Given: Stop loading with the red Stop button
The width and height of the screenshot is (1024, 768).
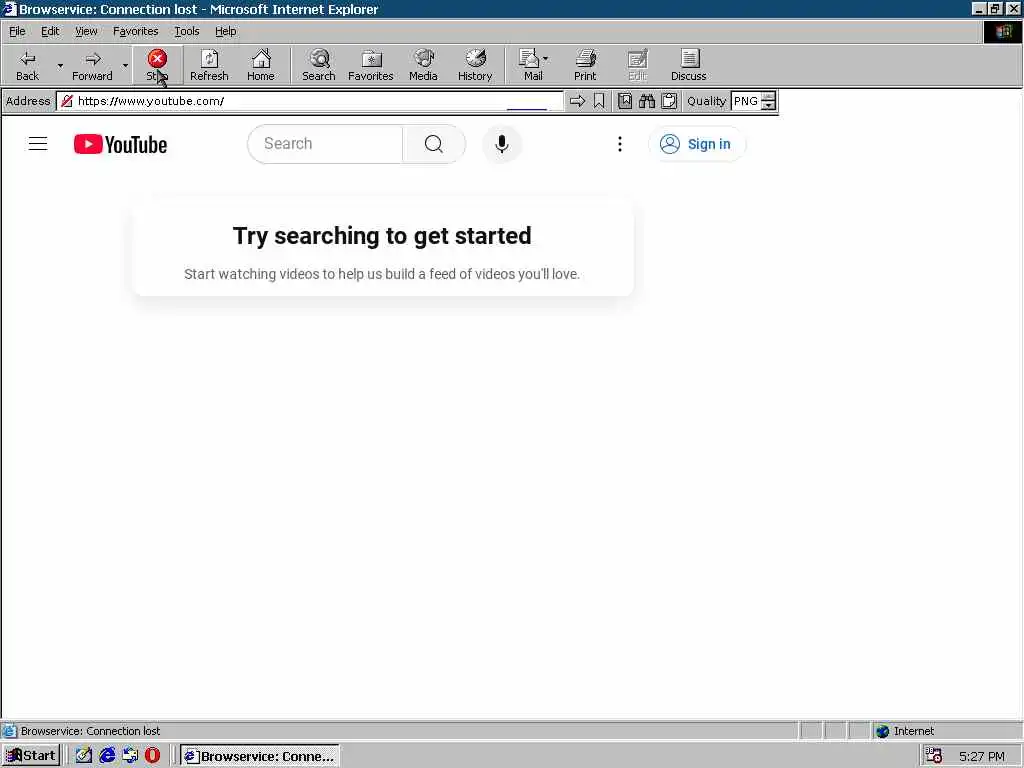Looking at the screenshot, I should pos(157,65).
